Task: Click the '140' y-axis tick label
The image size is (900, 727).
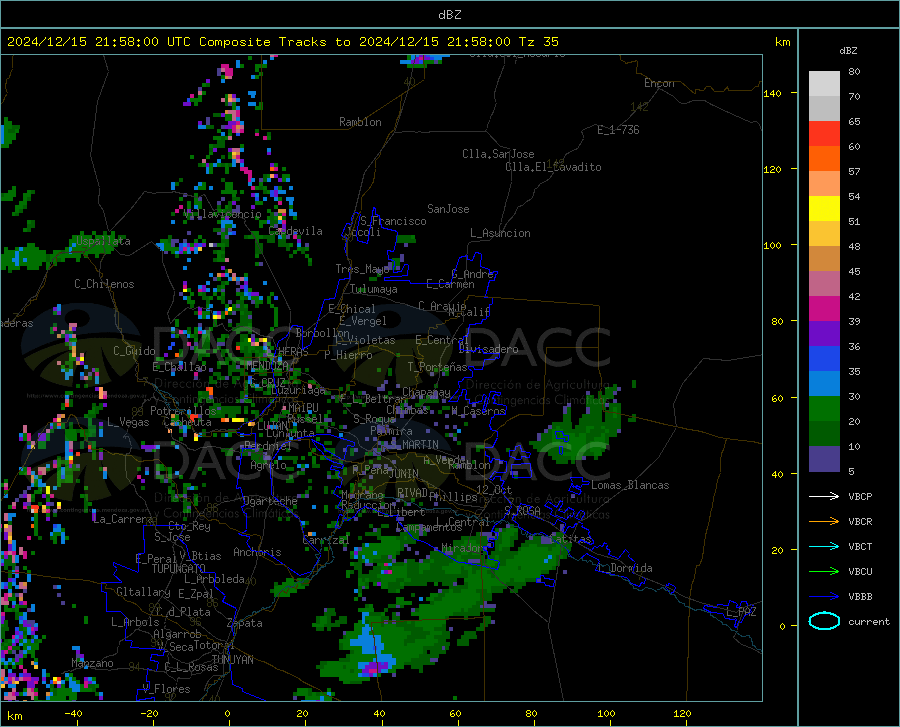Action: 772,94
